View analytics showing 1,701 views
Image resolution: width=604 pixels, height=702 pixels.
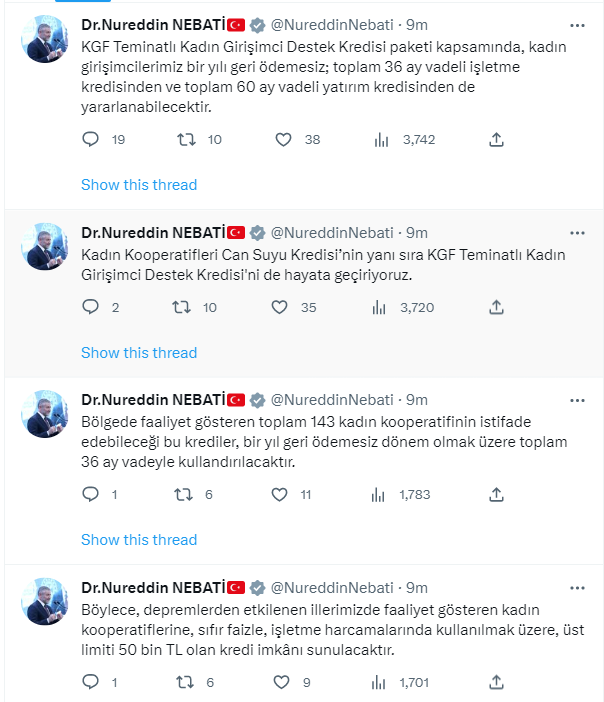[381, 682]
